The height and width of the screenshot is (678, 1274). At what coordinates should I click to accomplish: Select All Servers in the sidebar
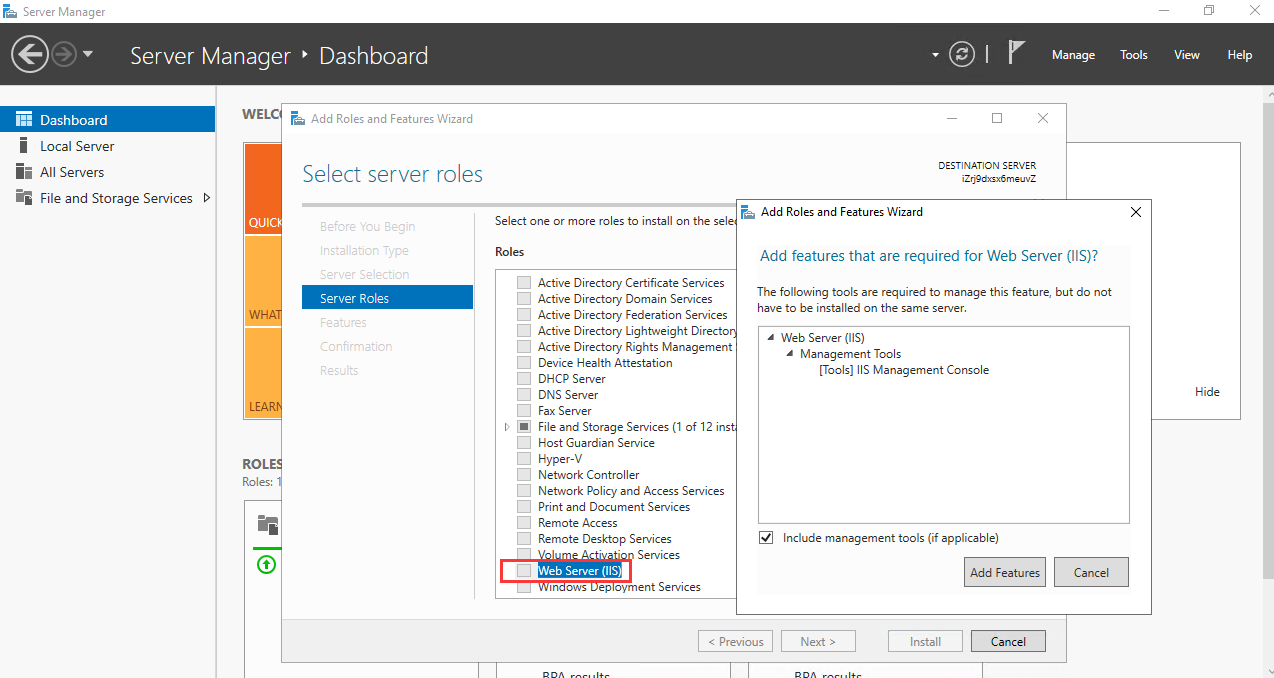(107, 171)
